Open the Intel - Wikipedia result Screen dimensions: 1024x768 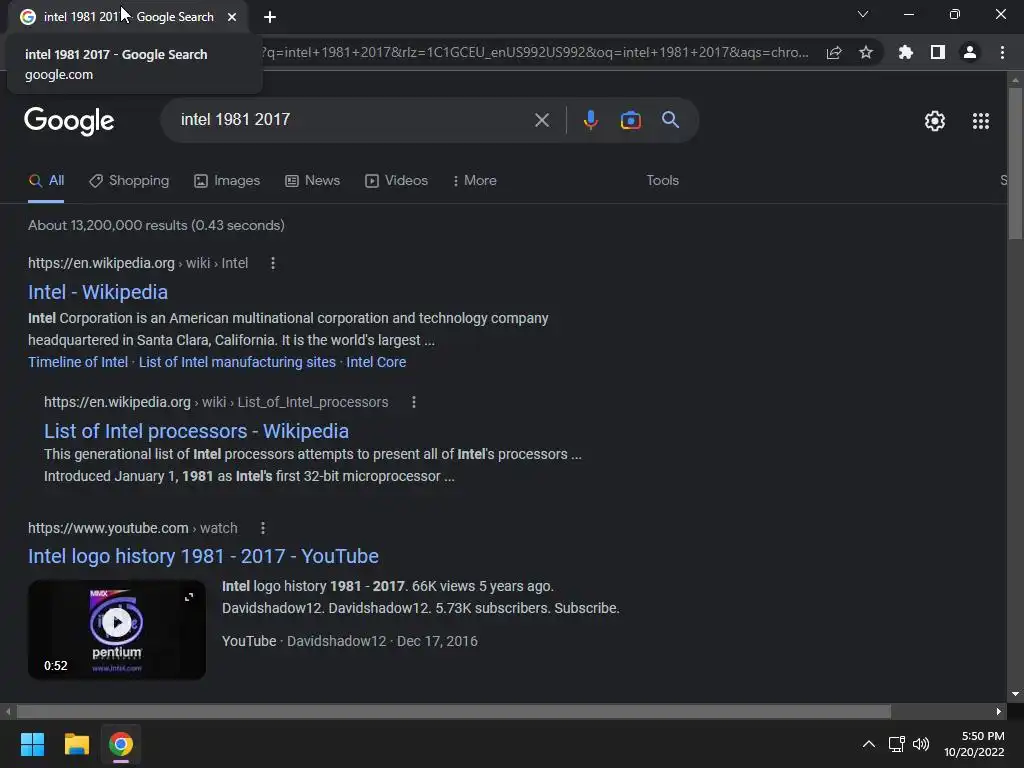click(x=98, y=292)
